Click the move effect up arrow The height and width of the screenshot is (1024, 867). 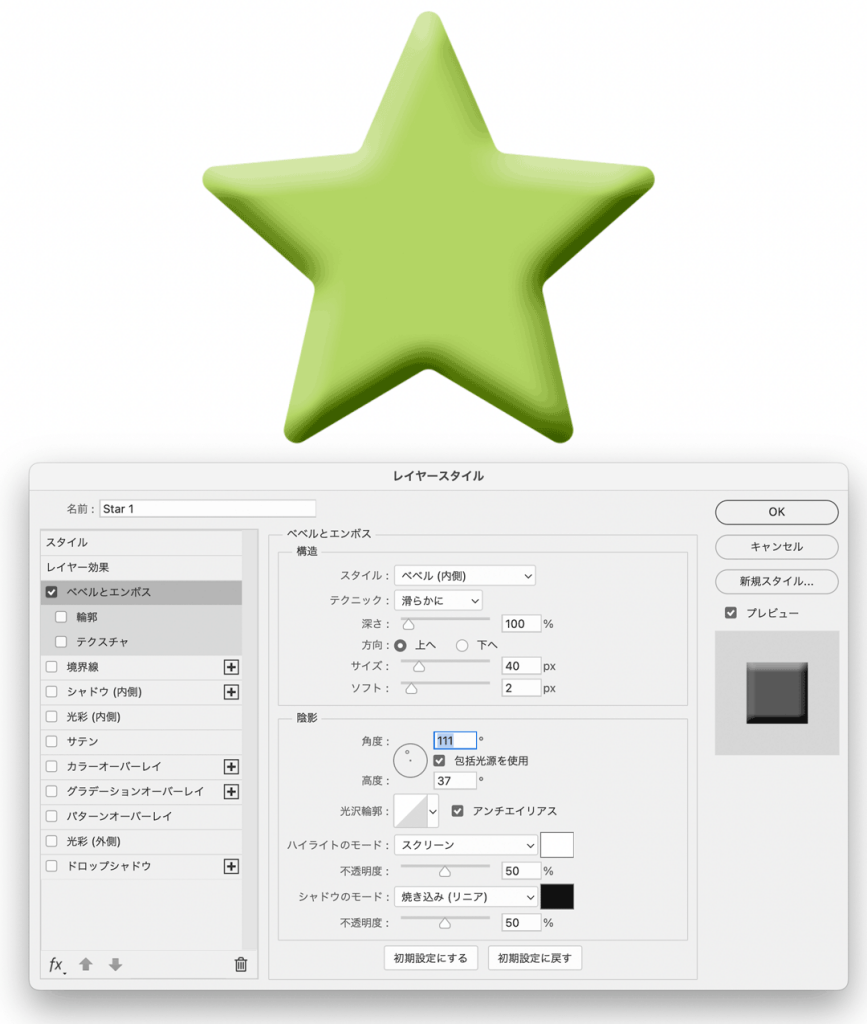pyautogui.click(x=86, y=965)
